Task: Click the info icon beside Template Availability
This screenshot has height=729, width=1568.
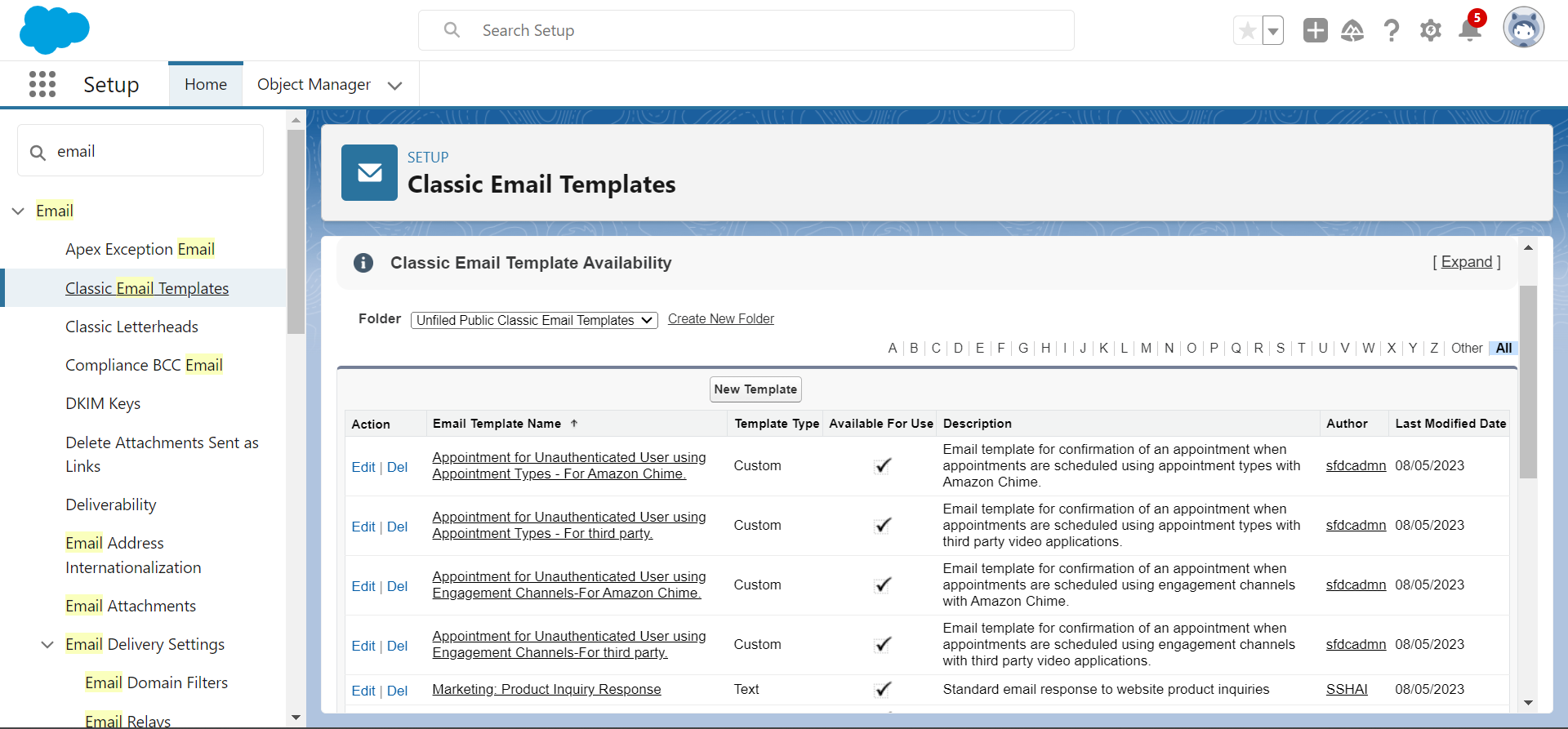Action: pos(363,263)
